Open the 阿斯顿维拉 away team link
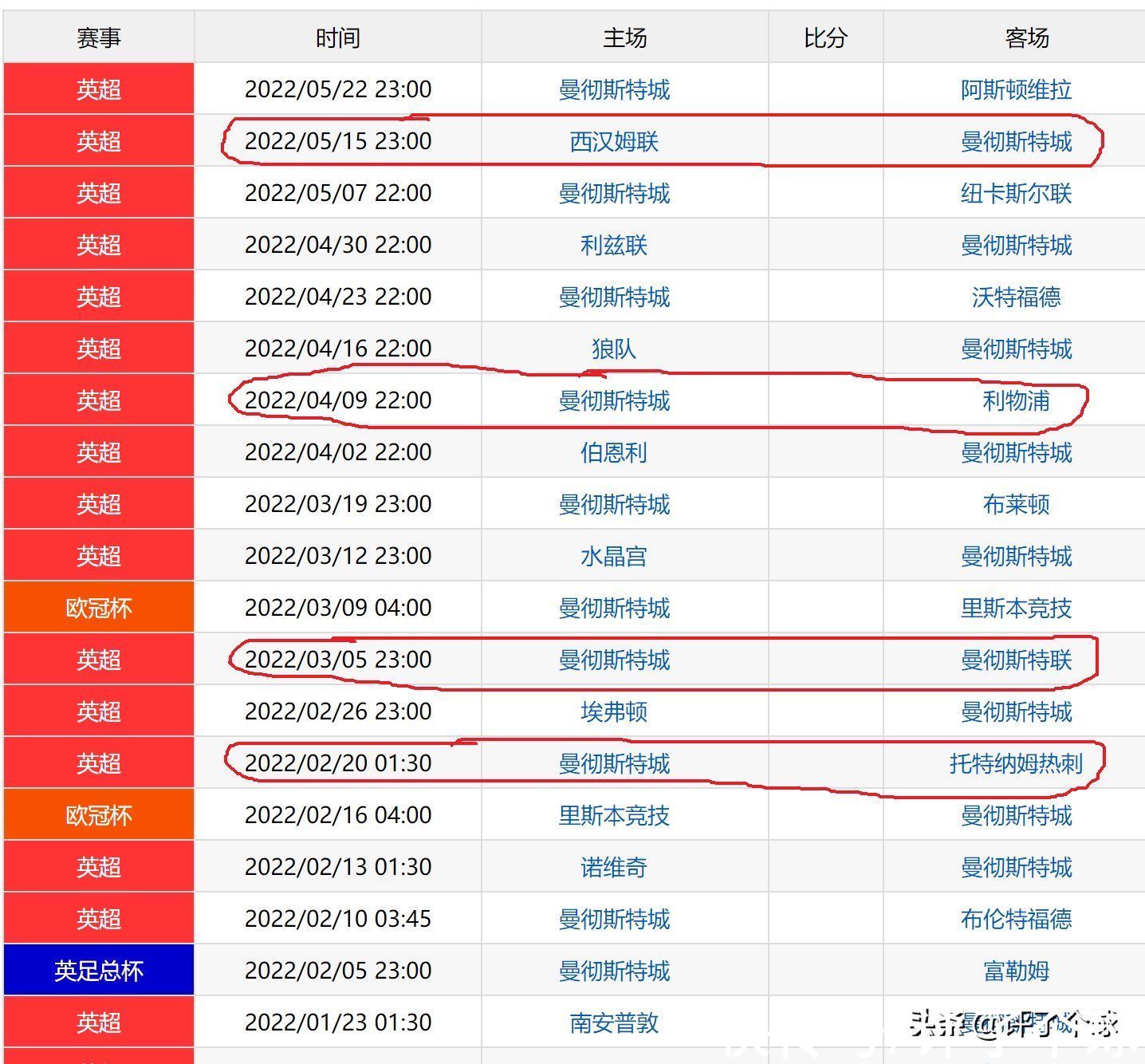This screenshot has height=1064, width=1145. click(1016, 89)
